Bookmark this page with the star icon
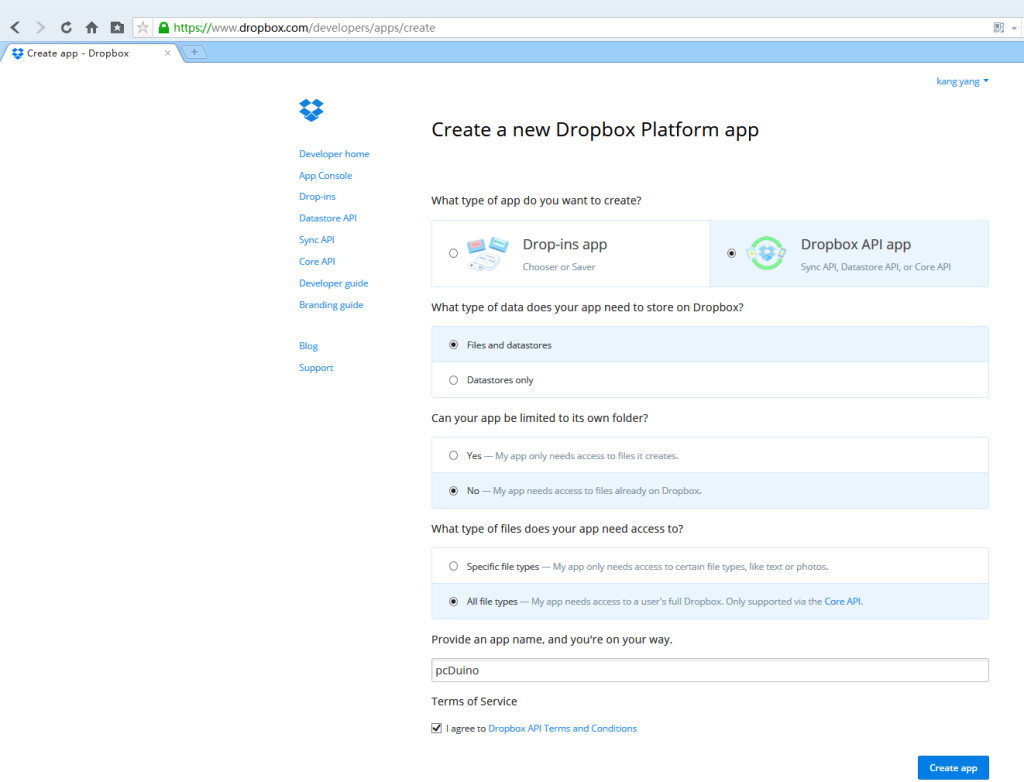This screenshot has width=1024, height=782. click(142, 27)
